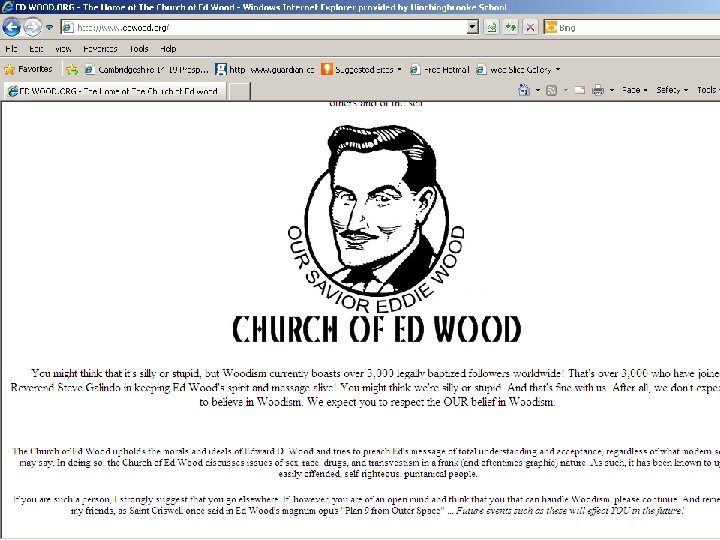This screenshot has width=720, height=540.
Task: Expand the Home button dropdown arrow
Action: (x=538, y=90)
